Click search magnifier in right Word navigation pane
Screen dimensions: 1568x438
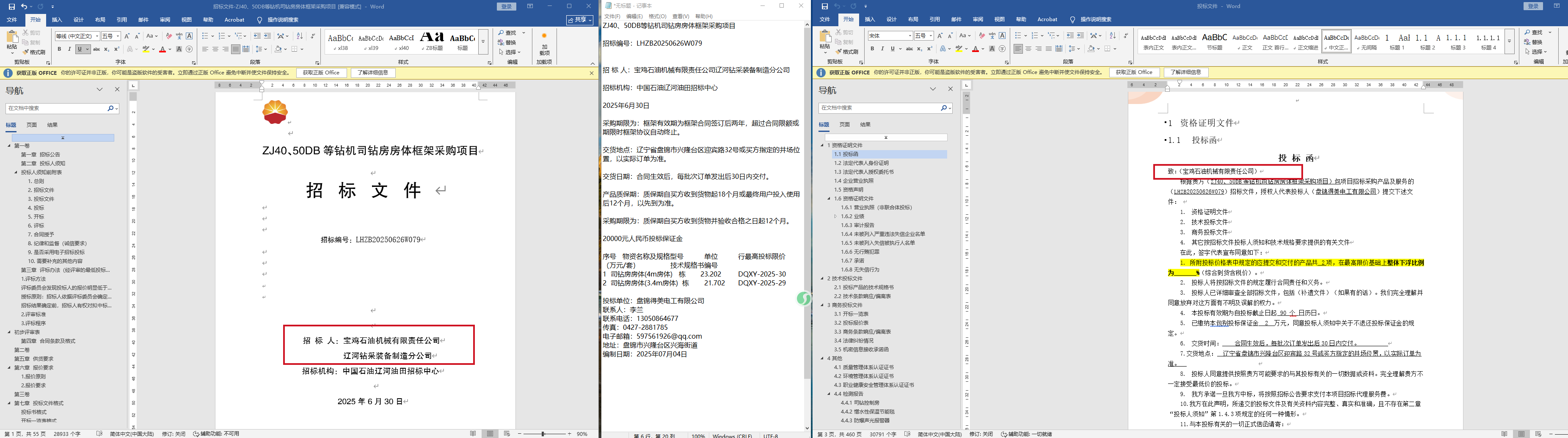pos(943,108)
